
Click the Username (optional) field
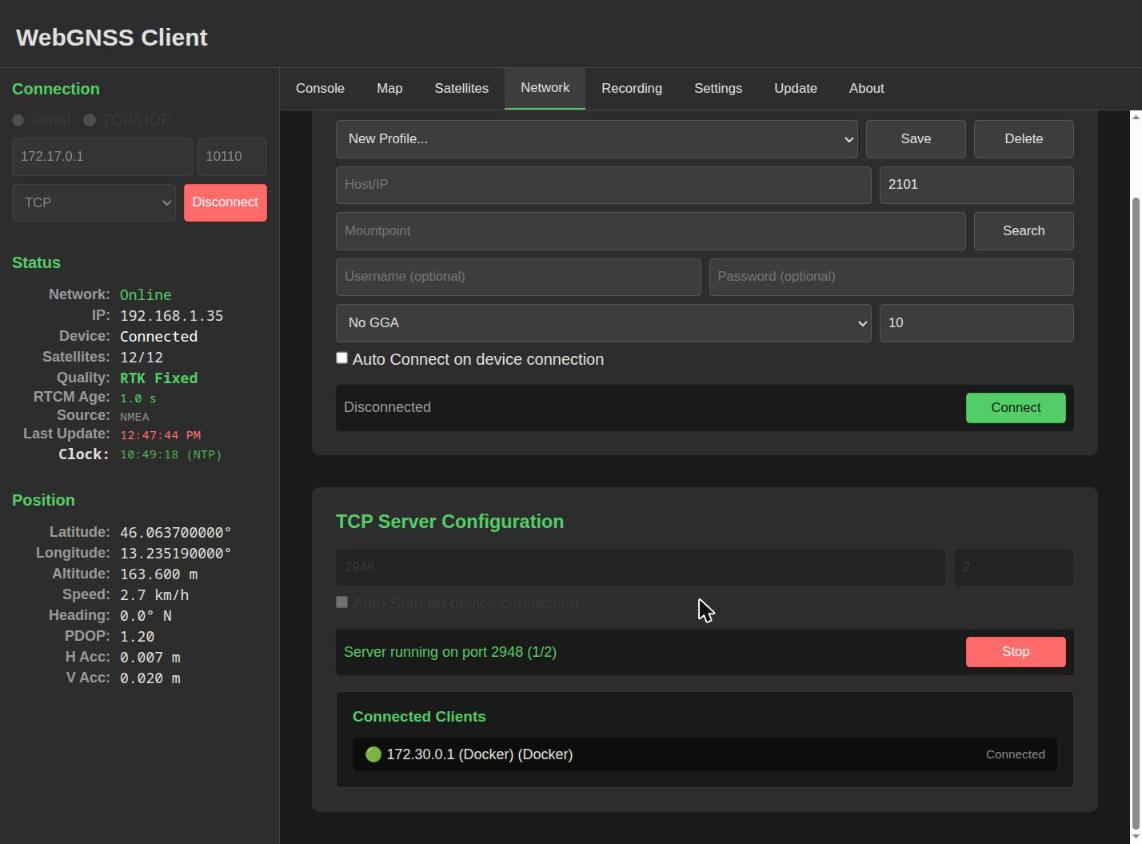(x=518, y=277)
